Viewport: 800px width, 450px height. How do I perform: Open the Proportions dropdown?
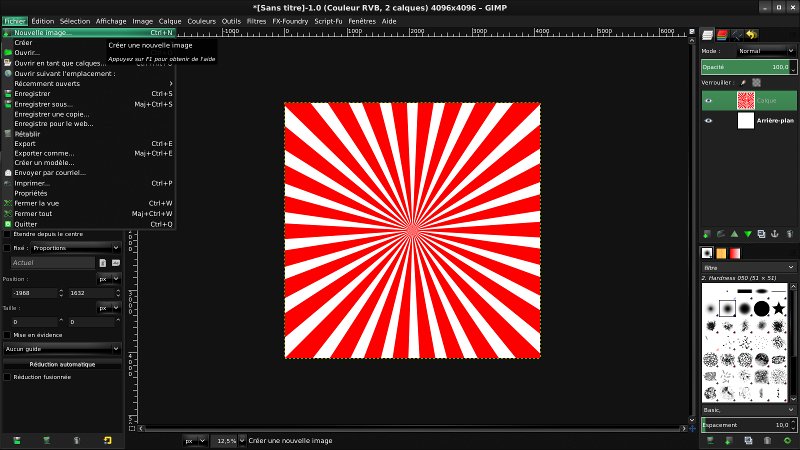(x=76, y=248)
